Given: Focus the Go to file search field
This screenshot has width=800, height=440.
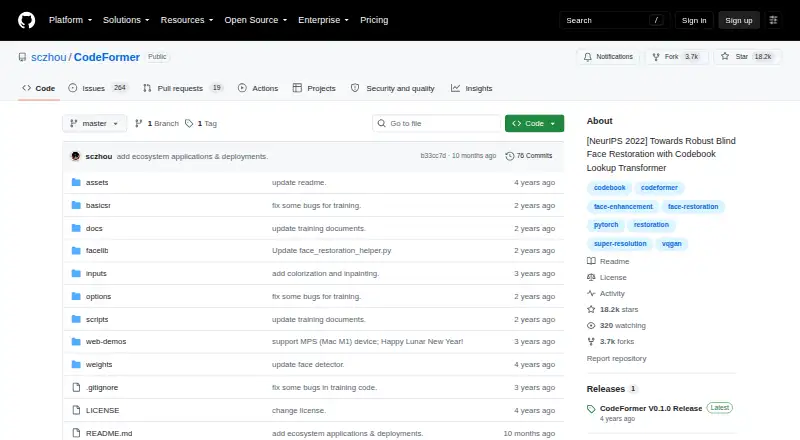Looking at the screenshot, I should click(x=437, y=124).
